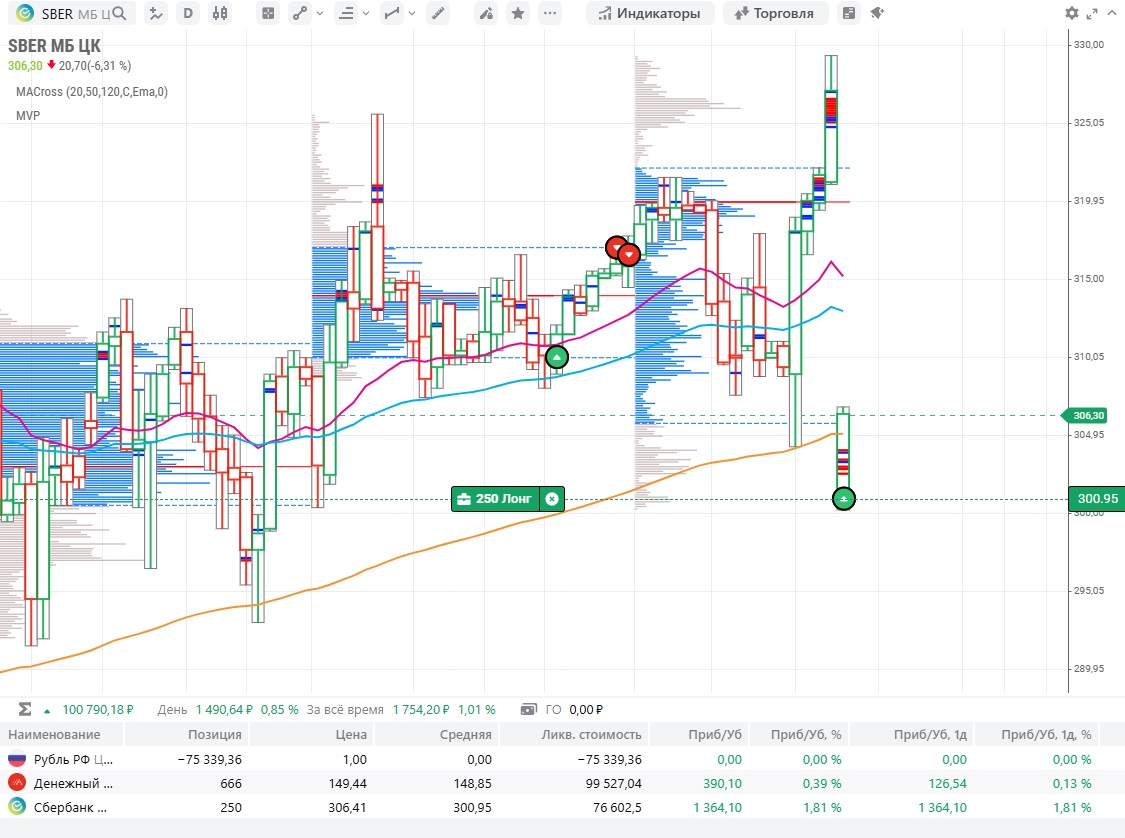Click the favorites star icon

click(x=518, y=14)
